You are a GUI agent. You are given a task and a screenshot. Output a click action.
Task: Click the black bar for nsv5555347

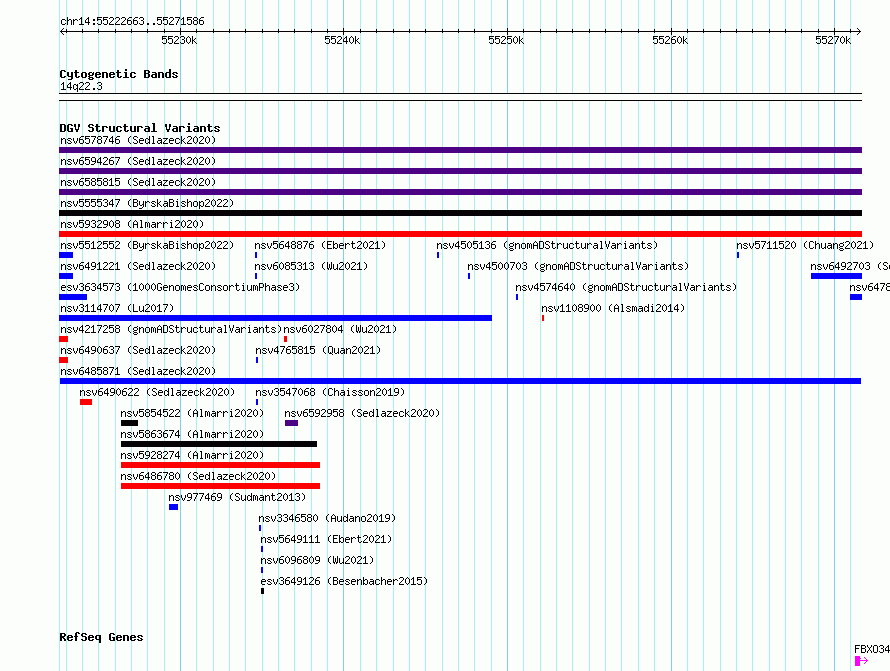460,213
